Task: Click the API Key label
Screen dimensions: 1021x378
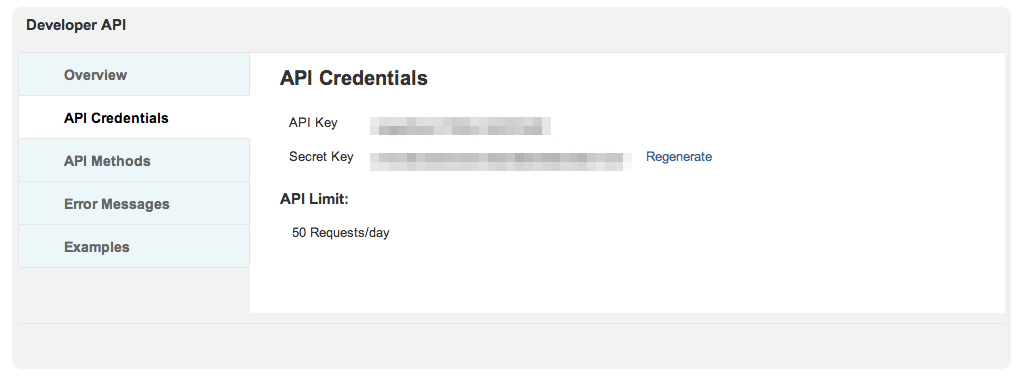Action: [x=313, y=122]
